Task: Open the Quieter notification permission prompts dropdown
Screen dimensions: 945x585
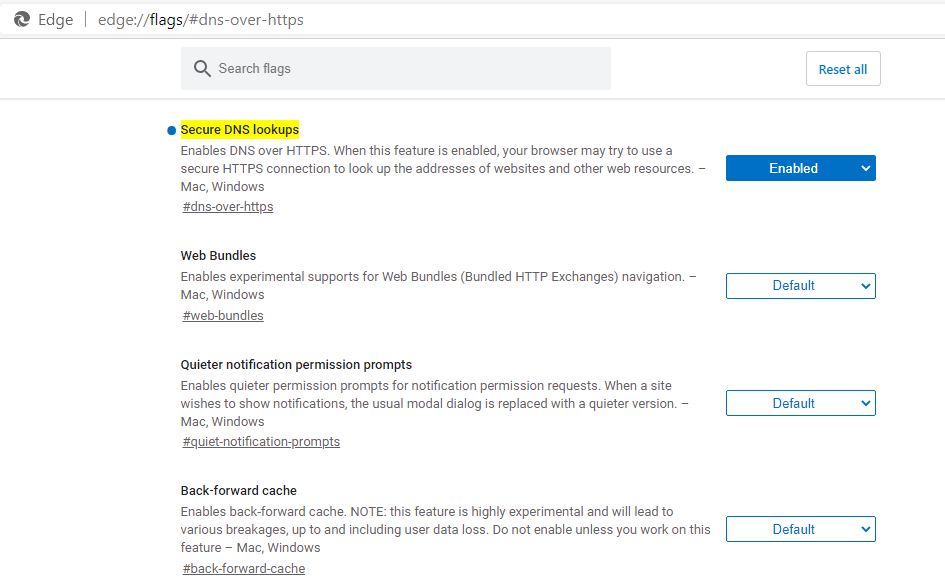Action: tap(800, 403)
